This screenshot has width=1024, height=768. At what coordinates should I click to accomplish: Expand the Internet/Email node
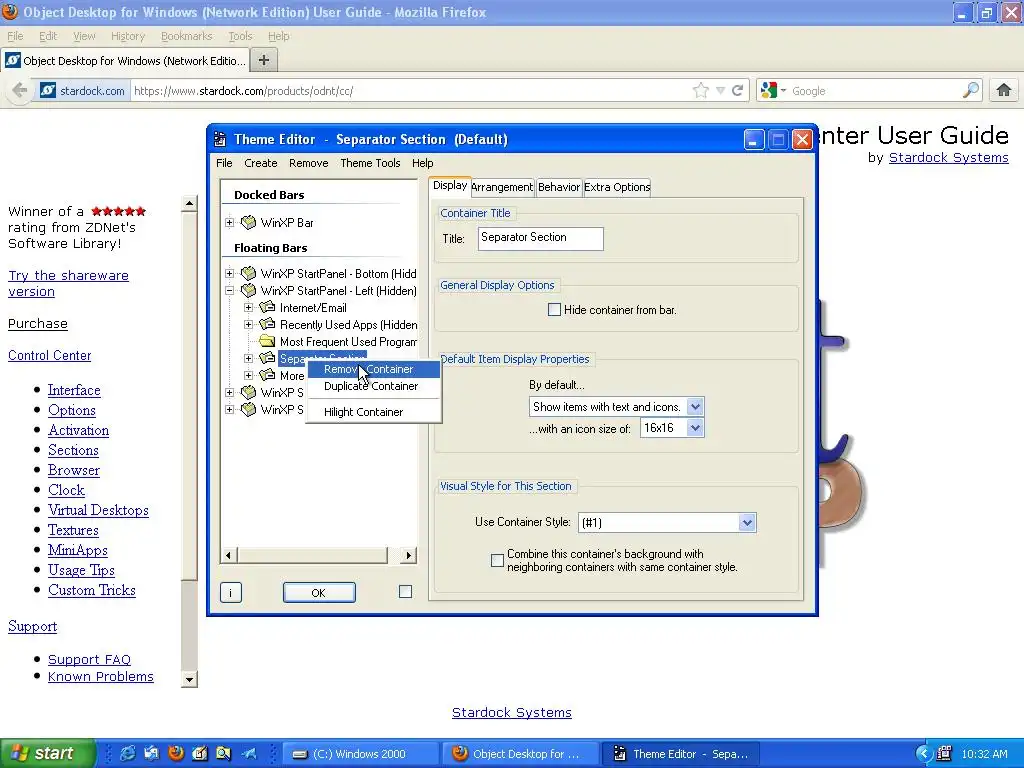[249, 307]
